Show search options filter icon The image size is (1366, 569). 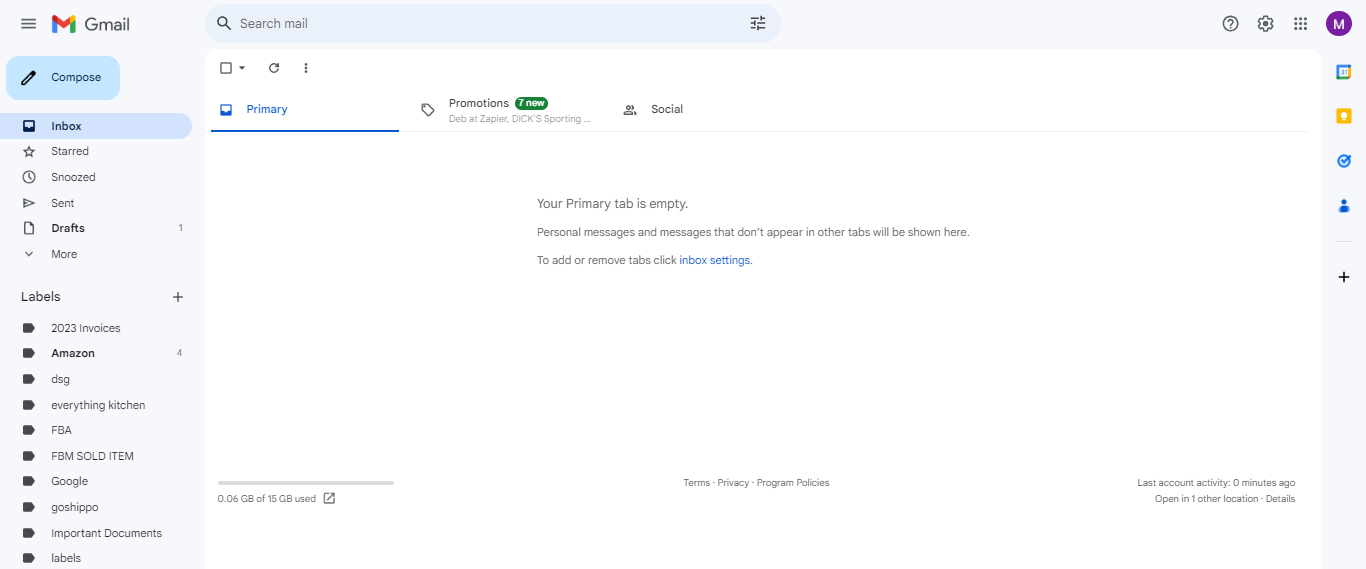[x=758, y=23]
